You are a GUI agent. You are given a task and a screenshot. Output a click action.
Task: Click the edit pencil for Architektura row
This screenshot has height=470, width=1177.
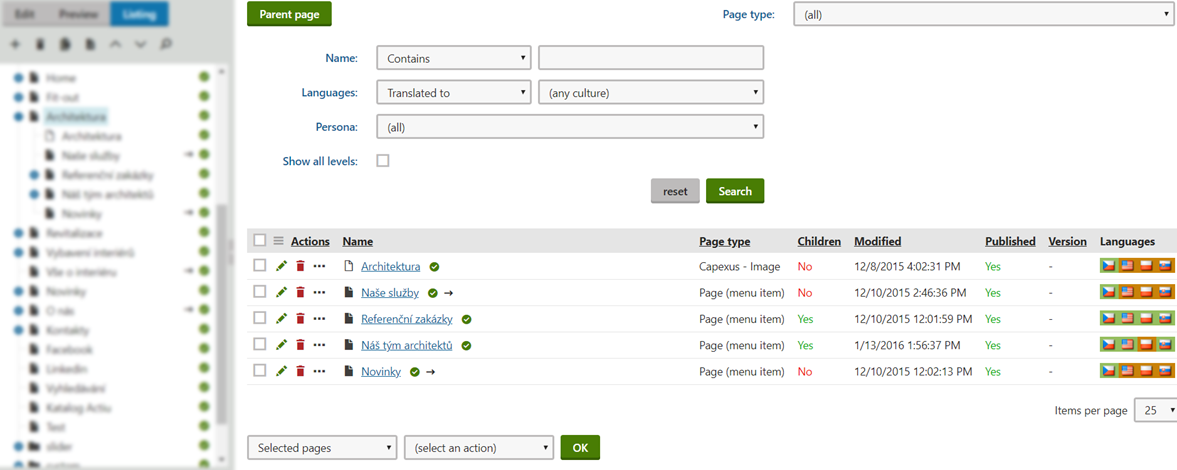pos(282,266)
